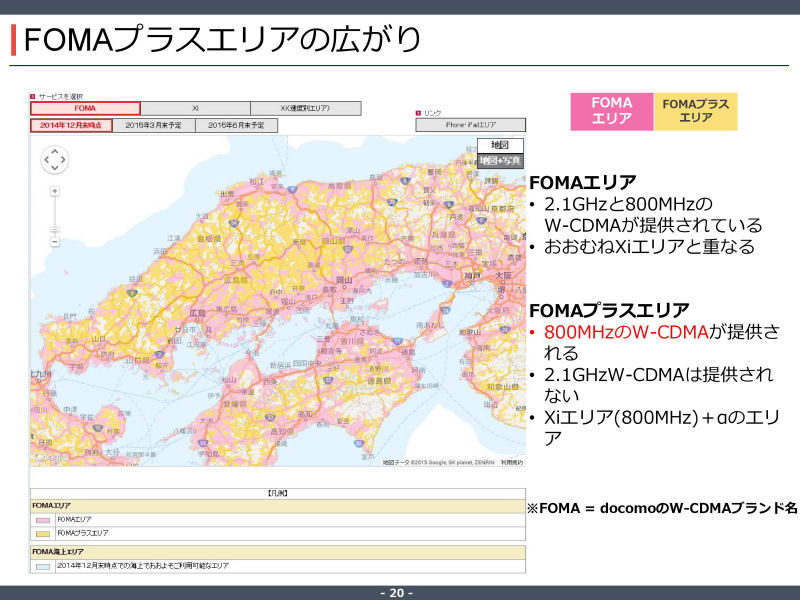Click the yellow FOMAプラスエリア label box
Image resolution: width=800 pixels, height=600 pixels.
tap(695, 111)
